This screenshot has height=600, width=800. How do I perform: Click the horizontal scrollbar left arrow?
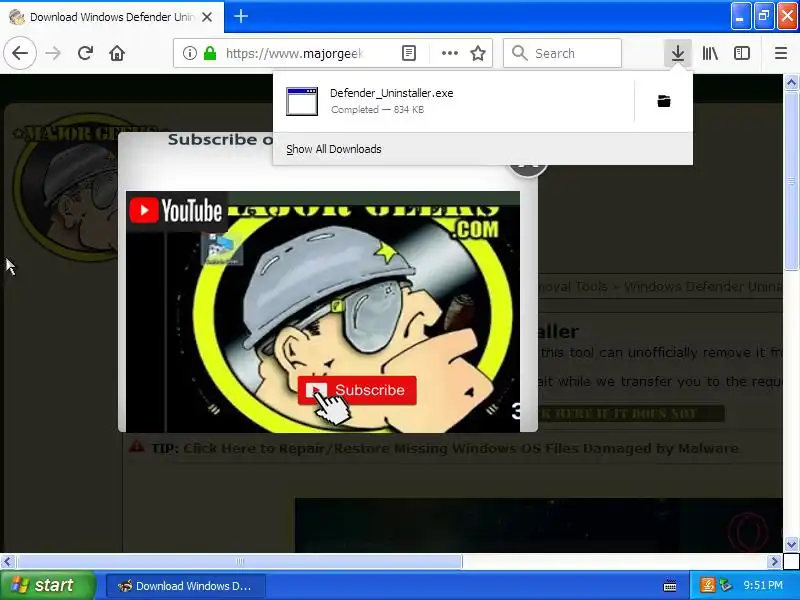[7, 562]
